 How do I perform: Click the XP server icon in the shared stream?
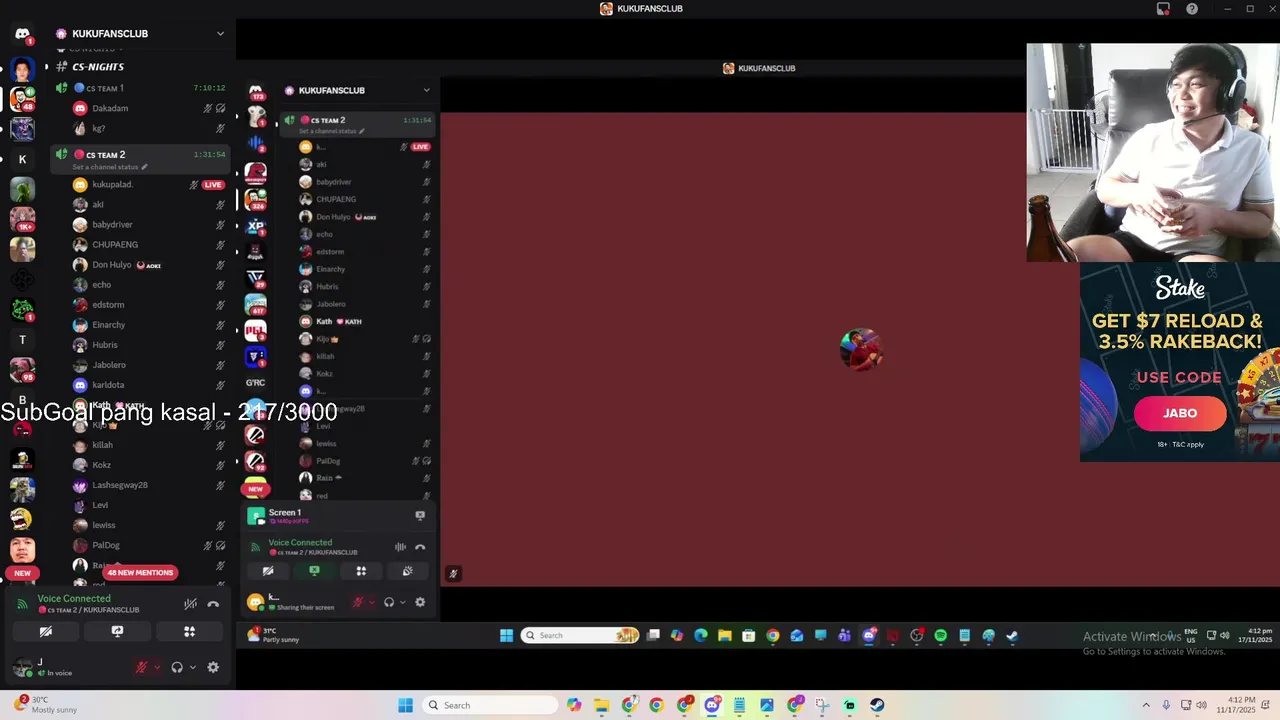[x=256, y=226]
